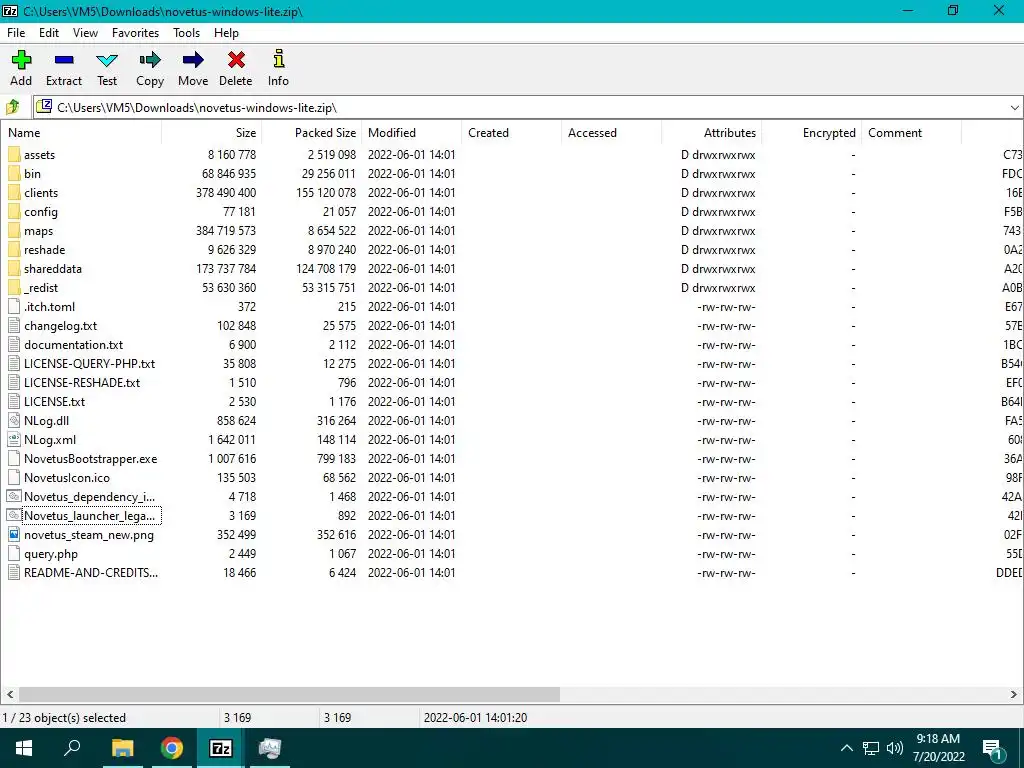Open the Favorites menu
The width and height of the screenshot is (1024, 768).
point(135,33)
